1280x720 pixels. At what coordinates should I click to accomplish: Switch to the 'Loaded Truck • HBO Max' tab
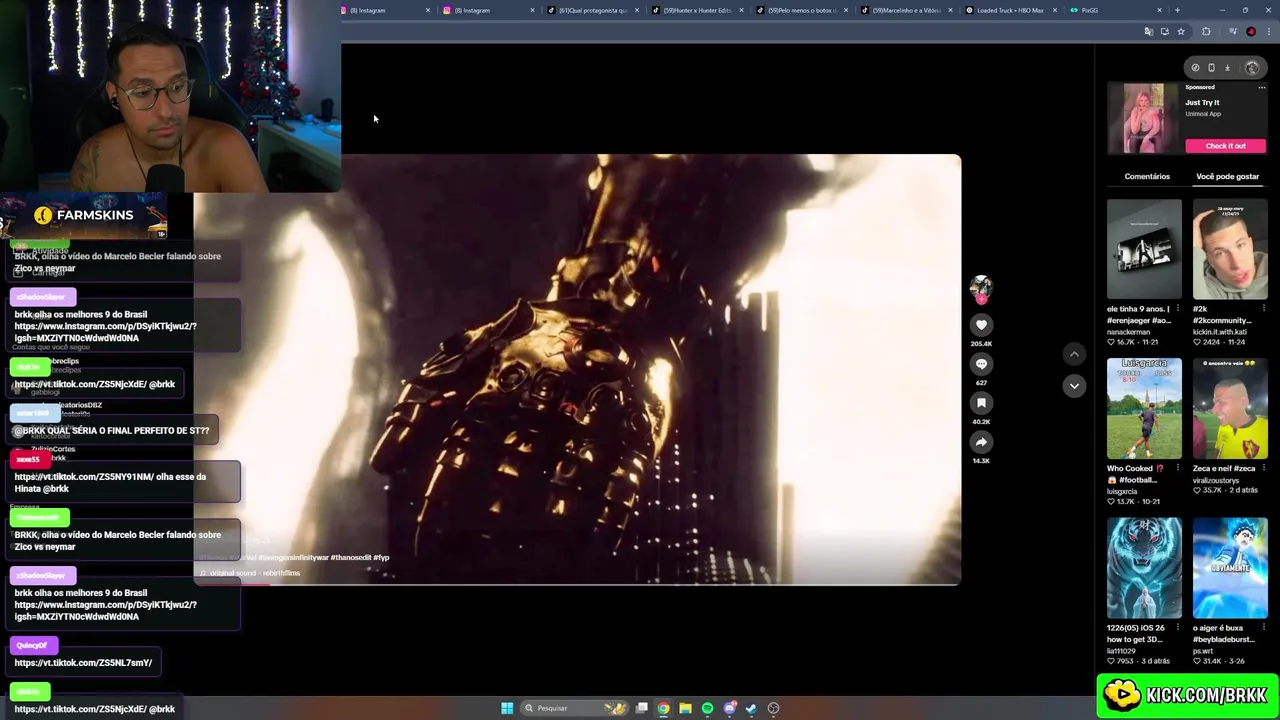1009,10
